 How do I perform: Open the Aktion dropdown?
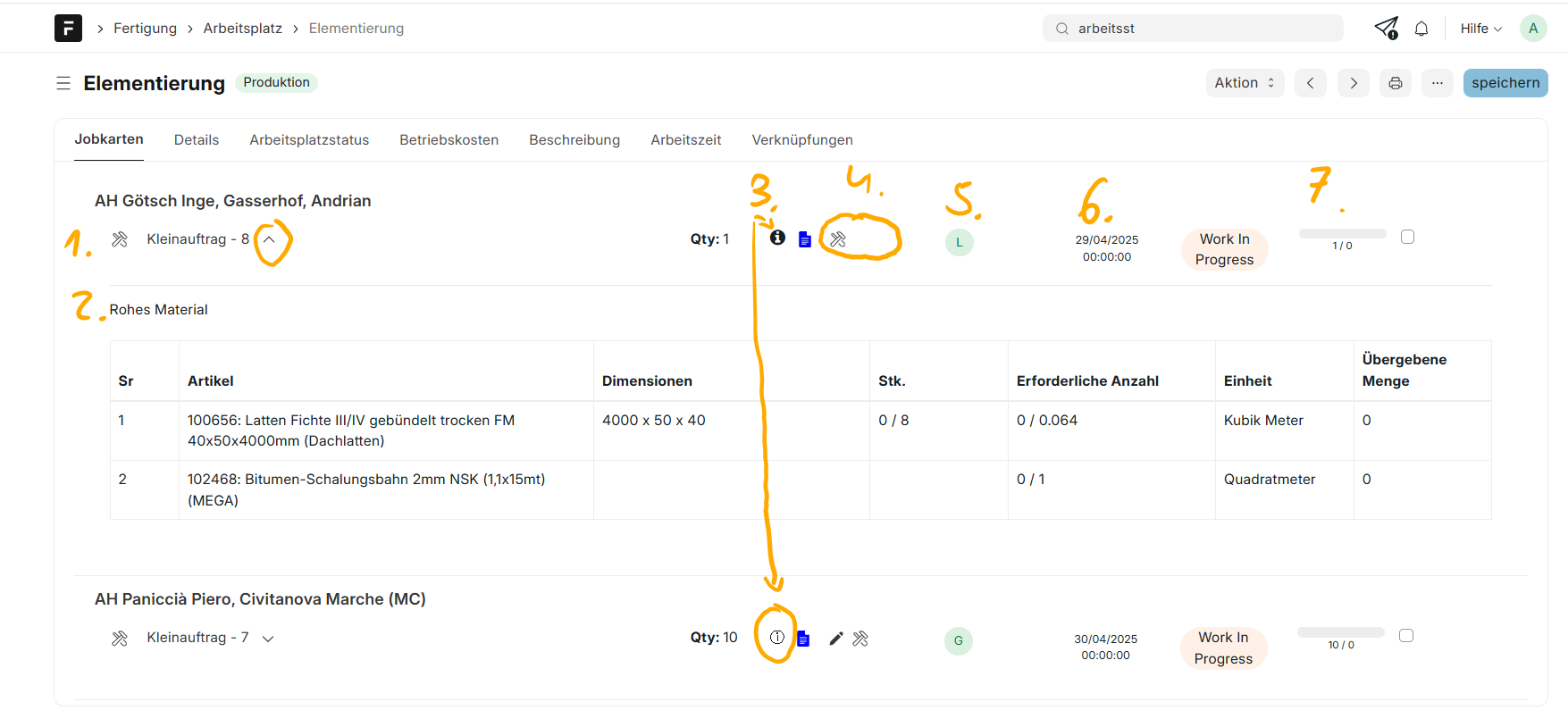(1245, 83)
